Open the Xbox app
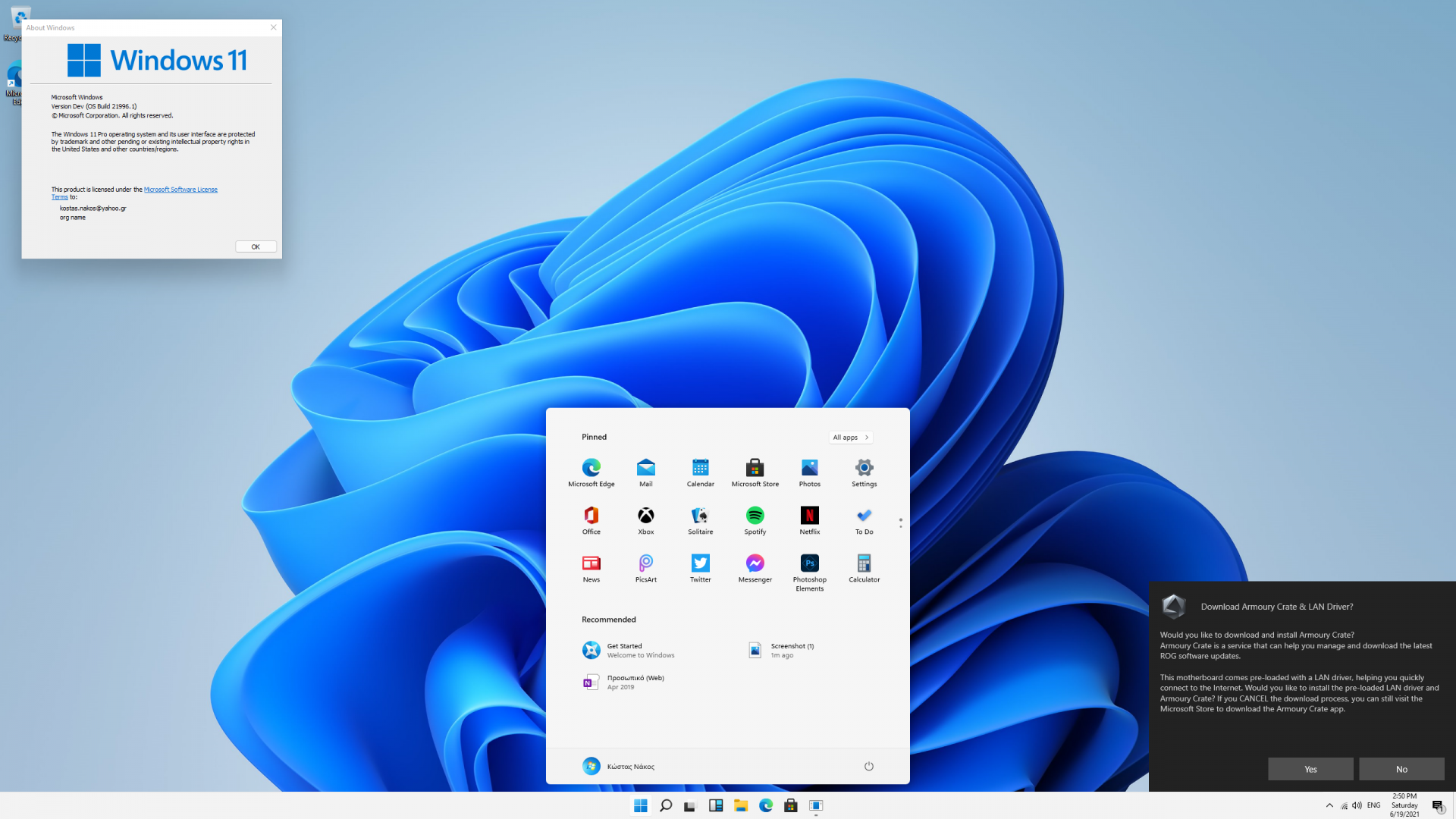 click(646, 520)
